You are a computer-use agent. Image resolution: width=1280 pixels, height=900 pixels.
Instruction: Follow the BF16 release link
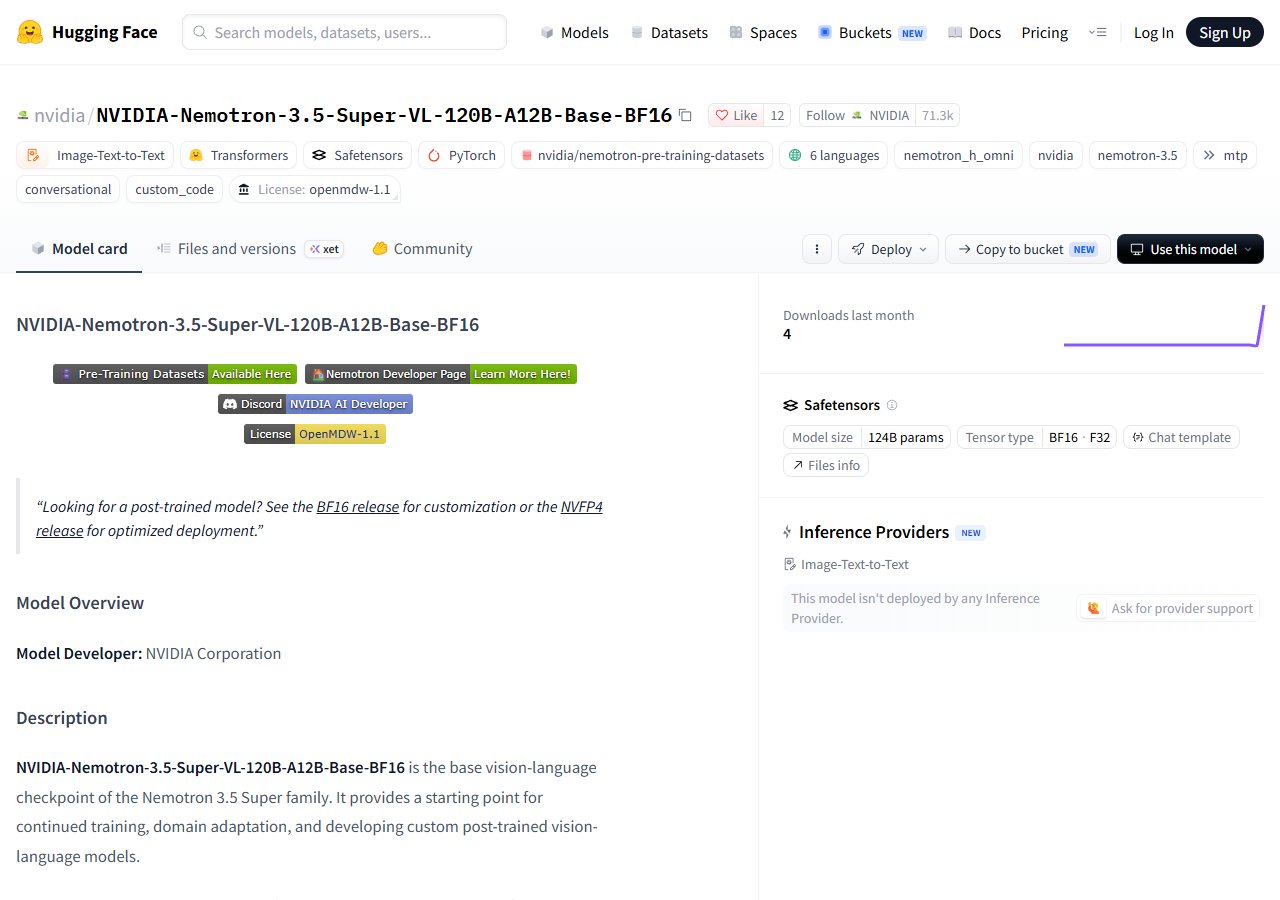(358, 506)
